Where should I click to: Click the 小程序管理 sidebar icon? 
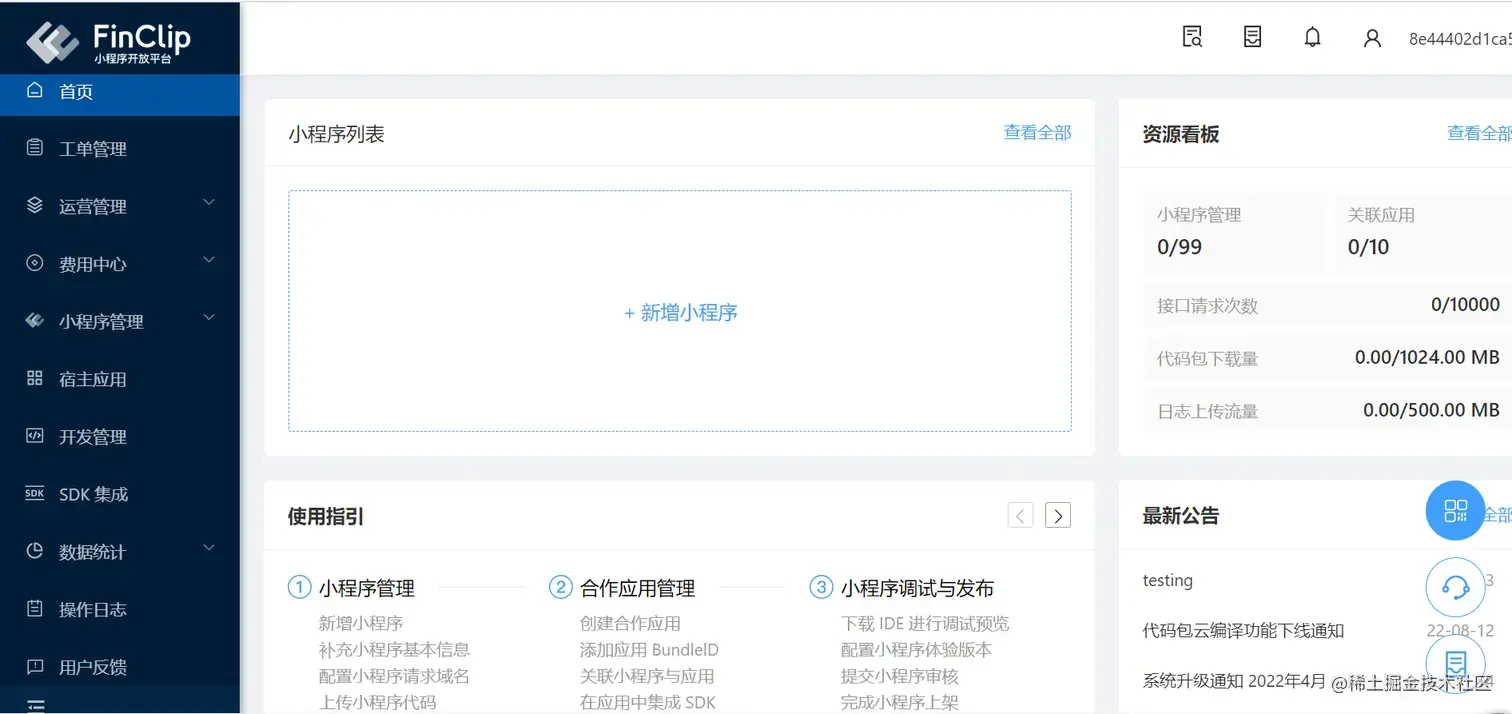coord(35,320)
